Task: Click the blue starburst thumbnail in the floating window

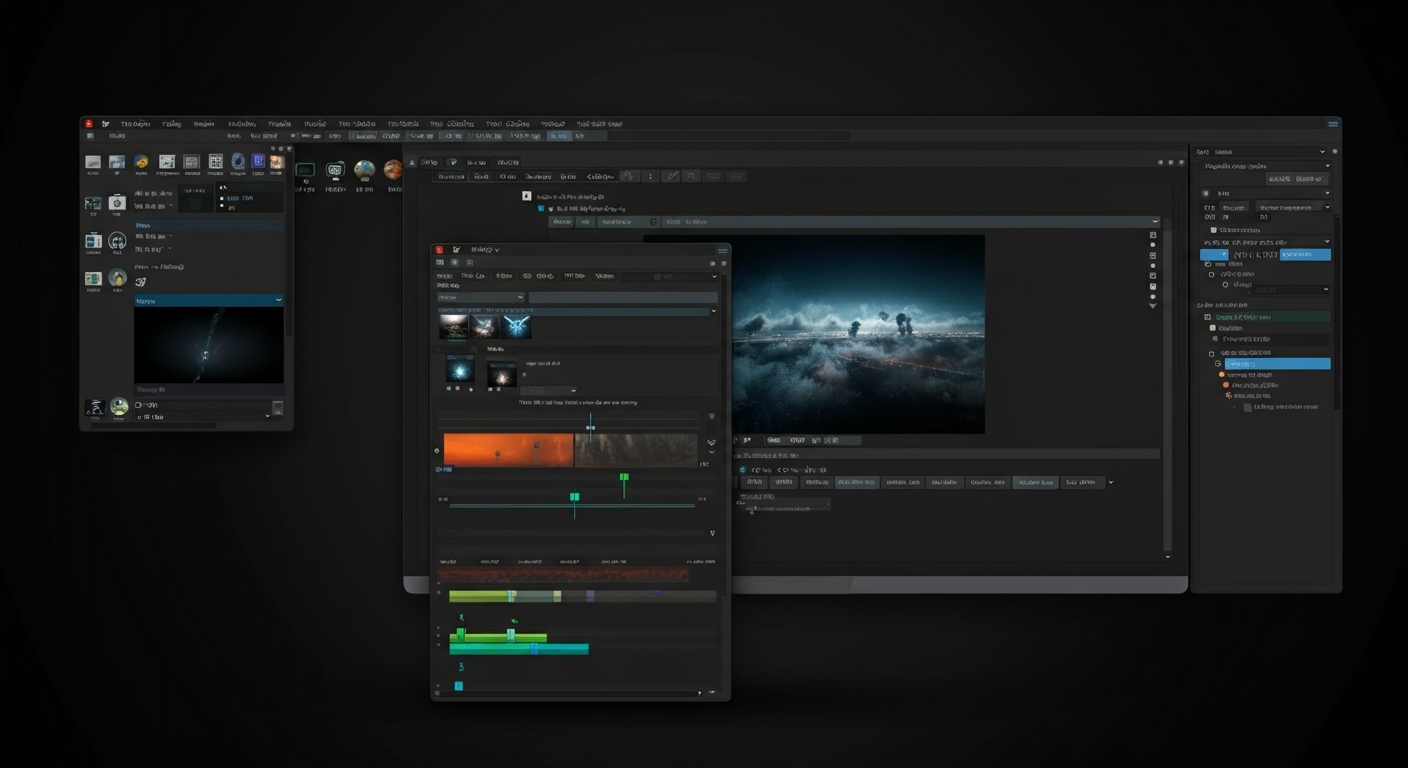Action: click(x=516, y=326)
